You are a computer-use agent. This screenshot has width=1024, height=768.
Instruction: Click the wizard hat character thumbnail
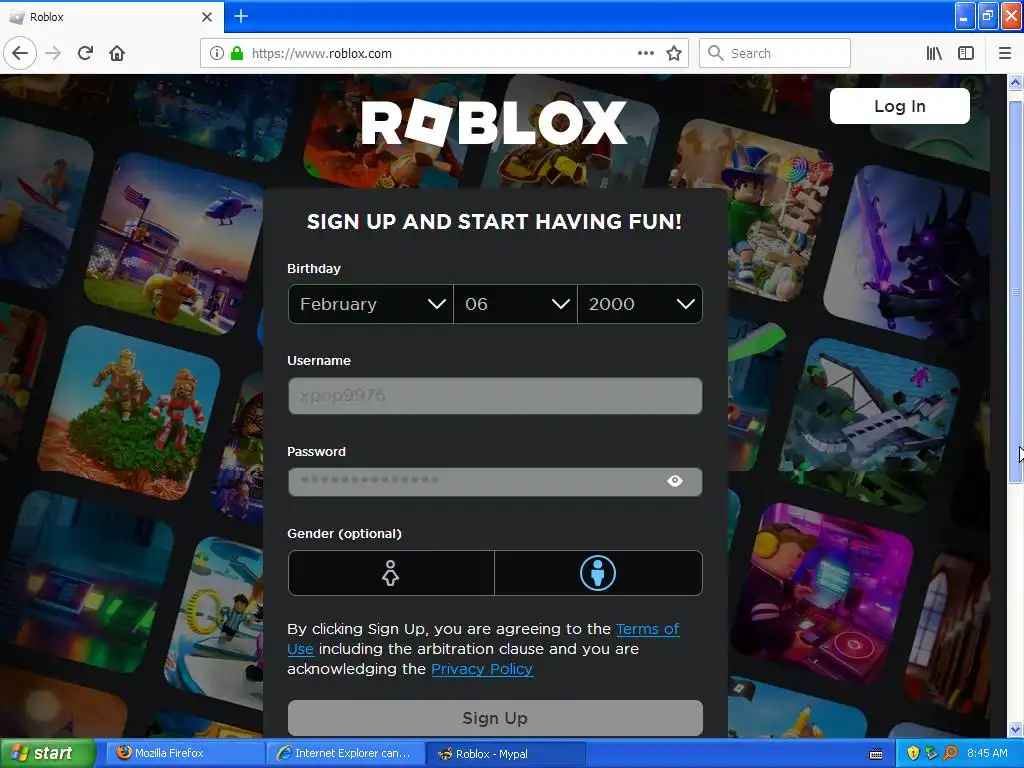click(751, 209)
